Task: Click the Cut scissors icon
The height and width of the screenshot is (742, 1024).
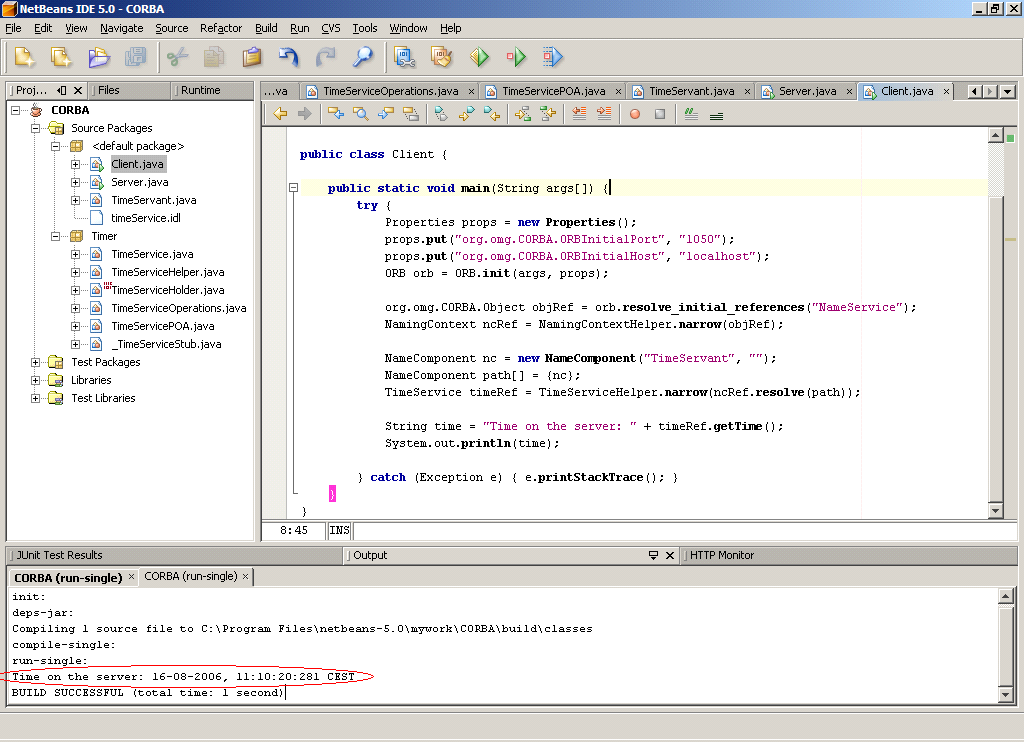Action: click(177, 57)
